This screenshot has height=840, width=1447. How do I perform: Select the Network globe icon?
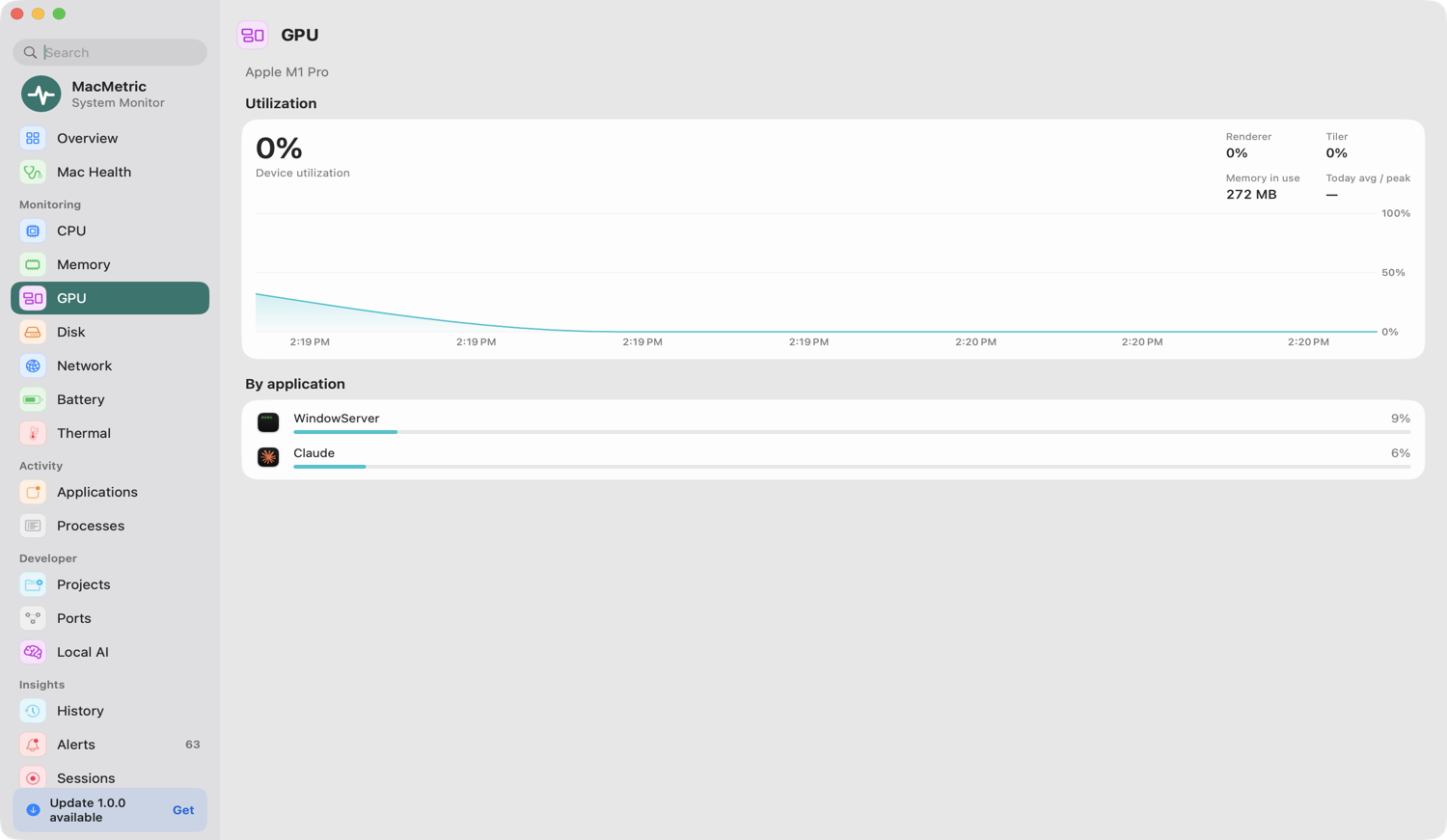(x=33, y=366)
